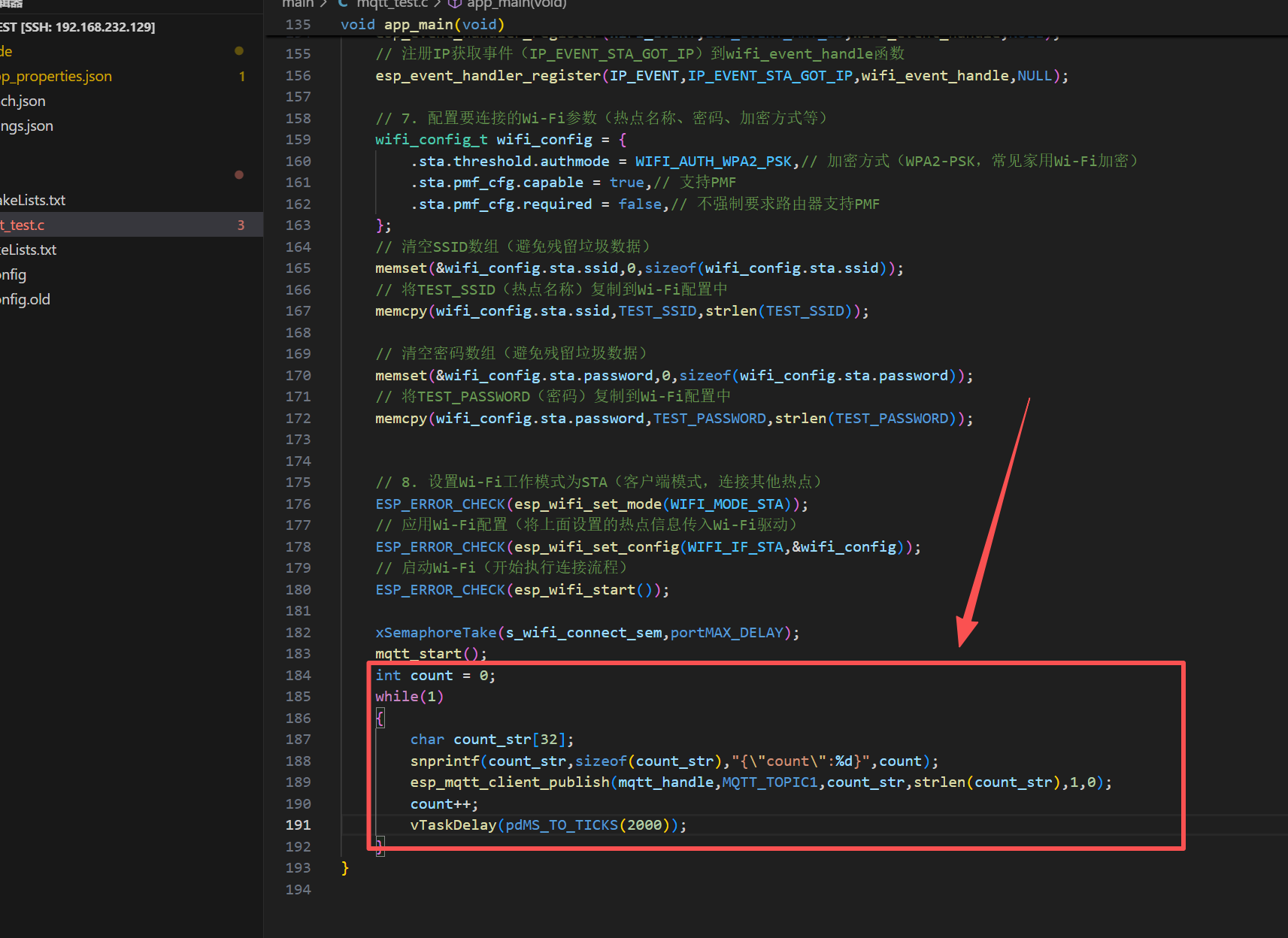The height and width of the screenshot is (938, 1288).
Task: Select the mqtt_test.c file in explorer
Action: click(x=132, y=225)
